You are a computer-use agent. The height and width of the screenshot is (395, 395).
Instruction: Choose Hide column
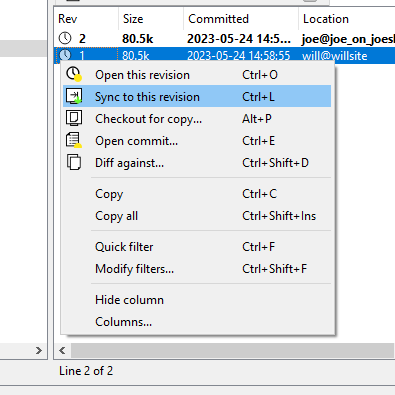pos(197,300)
